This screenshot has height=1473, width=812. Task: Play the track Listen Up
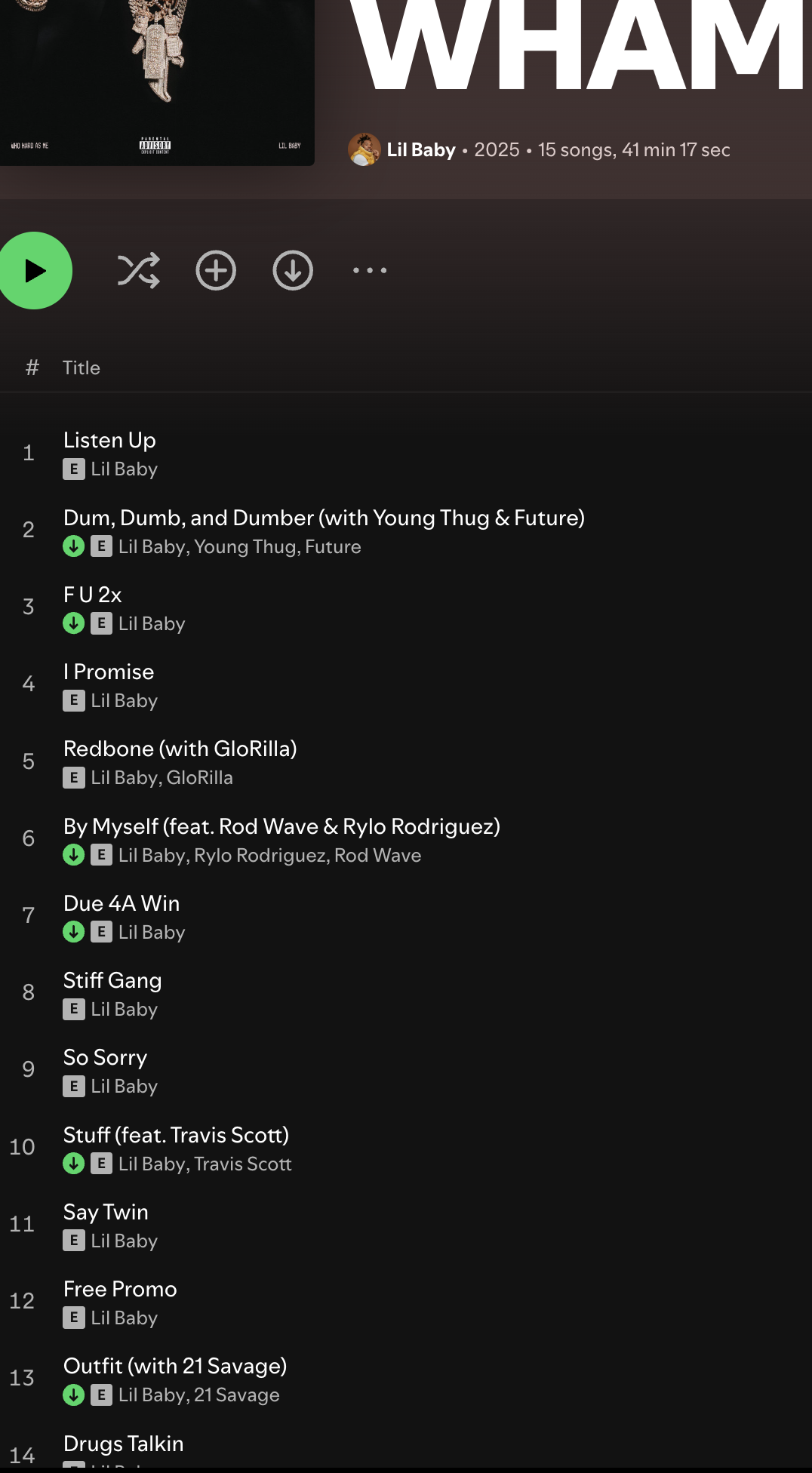pyautogui.click(x=109, y=441)
